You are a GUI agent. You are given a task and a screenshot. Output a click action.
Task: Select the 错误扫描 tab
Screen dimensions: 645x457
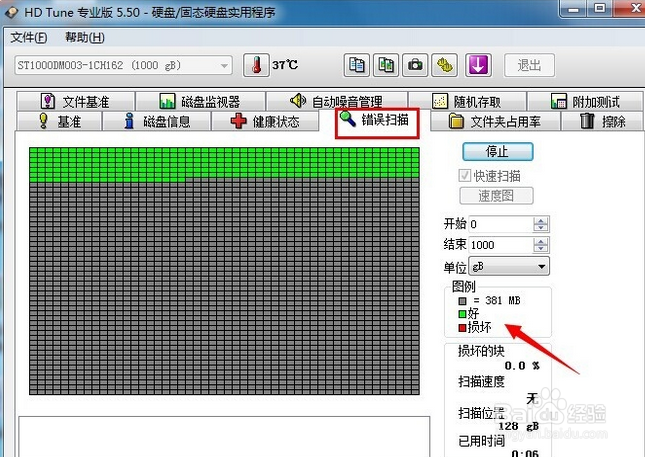[x=377, y=122]
